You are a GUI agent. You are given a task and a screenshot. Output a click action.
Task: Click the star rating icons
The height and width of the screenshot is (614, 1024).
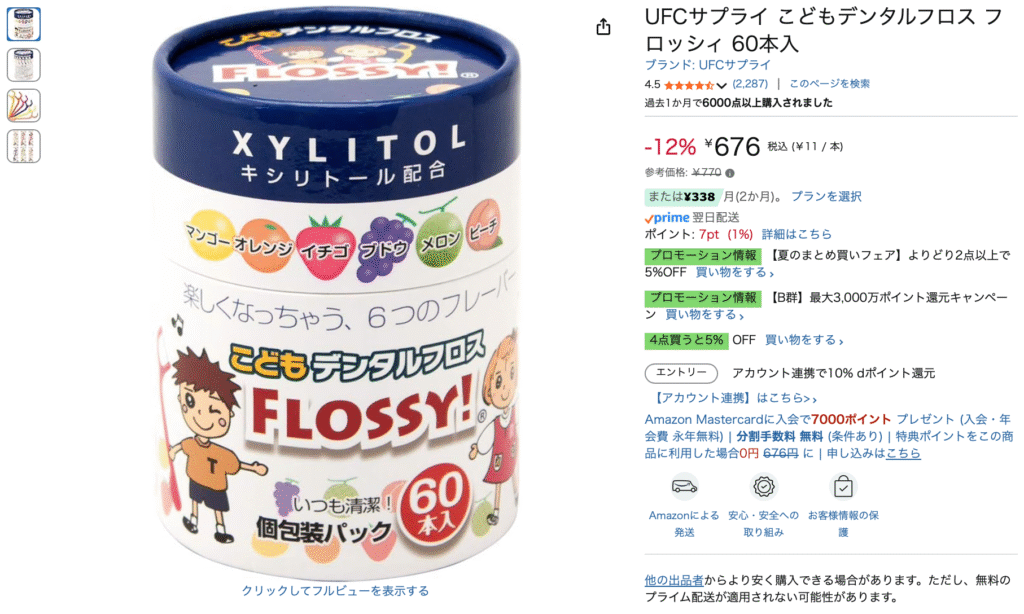[x=689, y=85]
